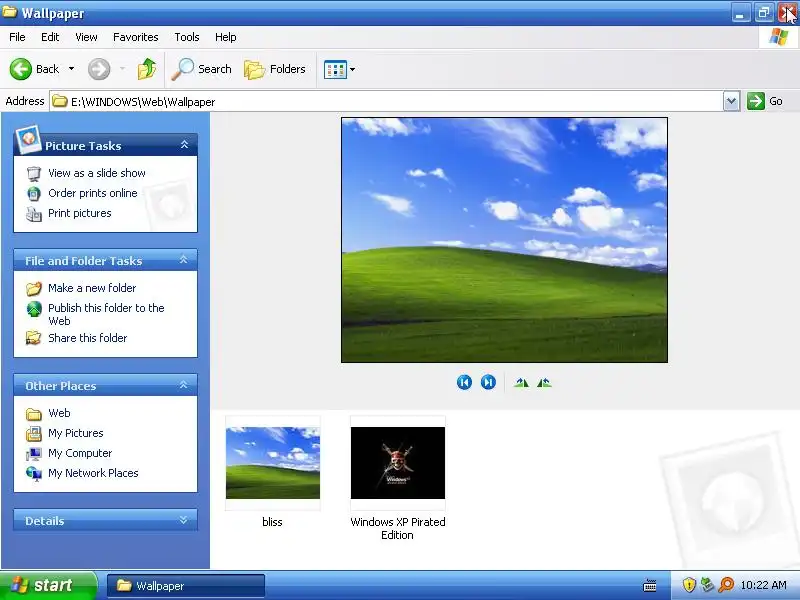Click the orange magnifier tray icon
The width and height of the screenshot is (800, 600).
[726, 585]
